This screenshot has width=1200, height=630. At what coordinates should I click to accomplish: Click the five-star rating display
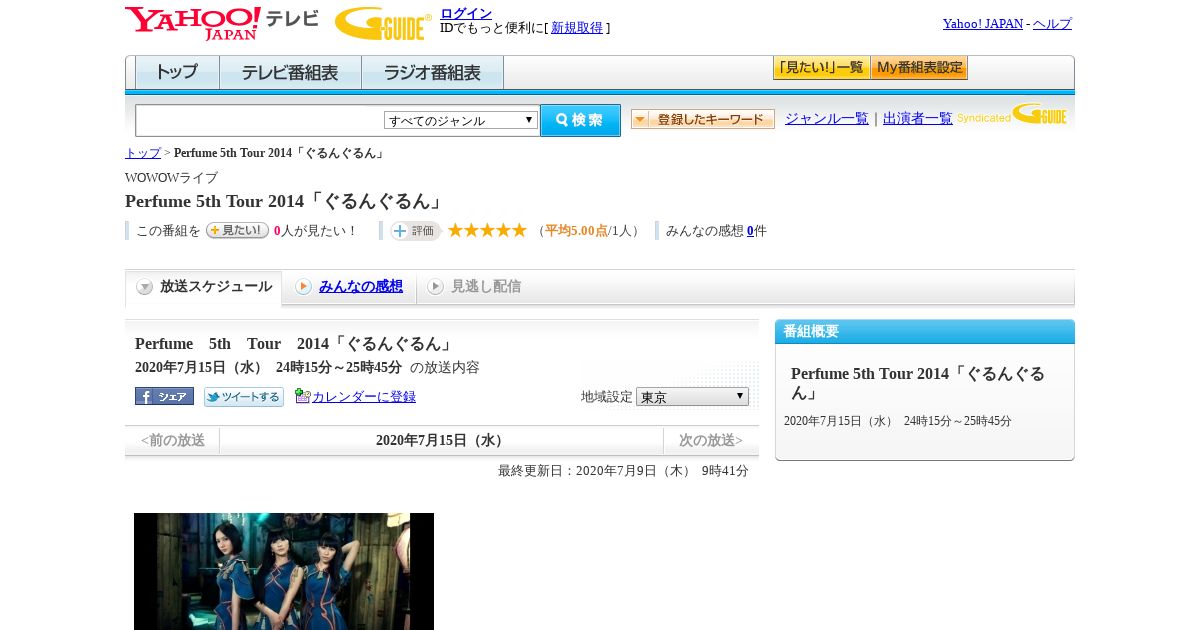(487, 231)
